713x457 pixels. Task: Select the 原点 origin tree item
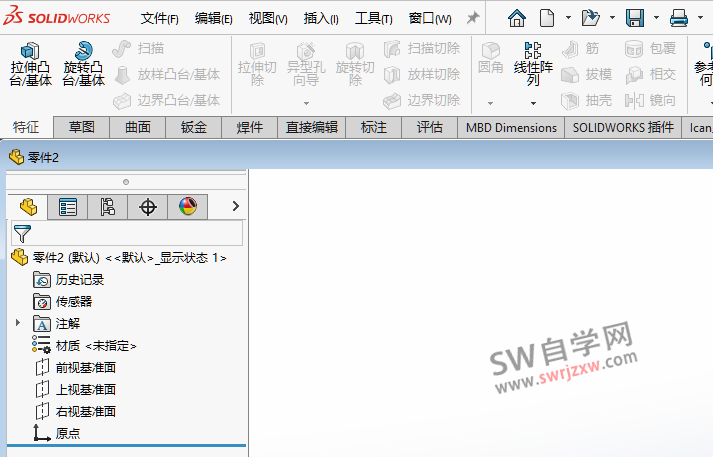pos(57,433)
